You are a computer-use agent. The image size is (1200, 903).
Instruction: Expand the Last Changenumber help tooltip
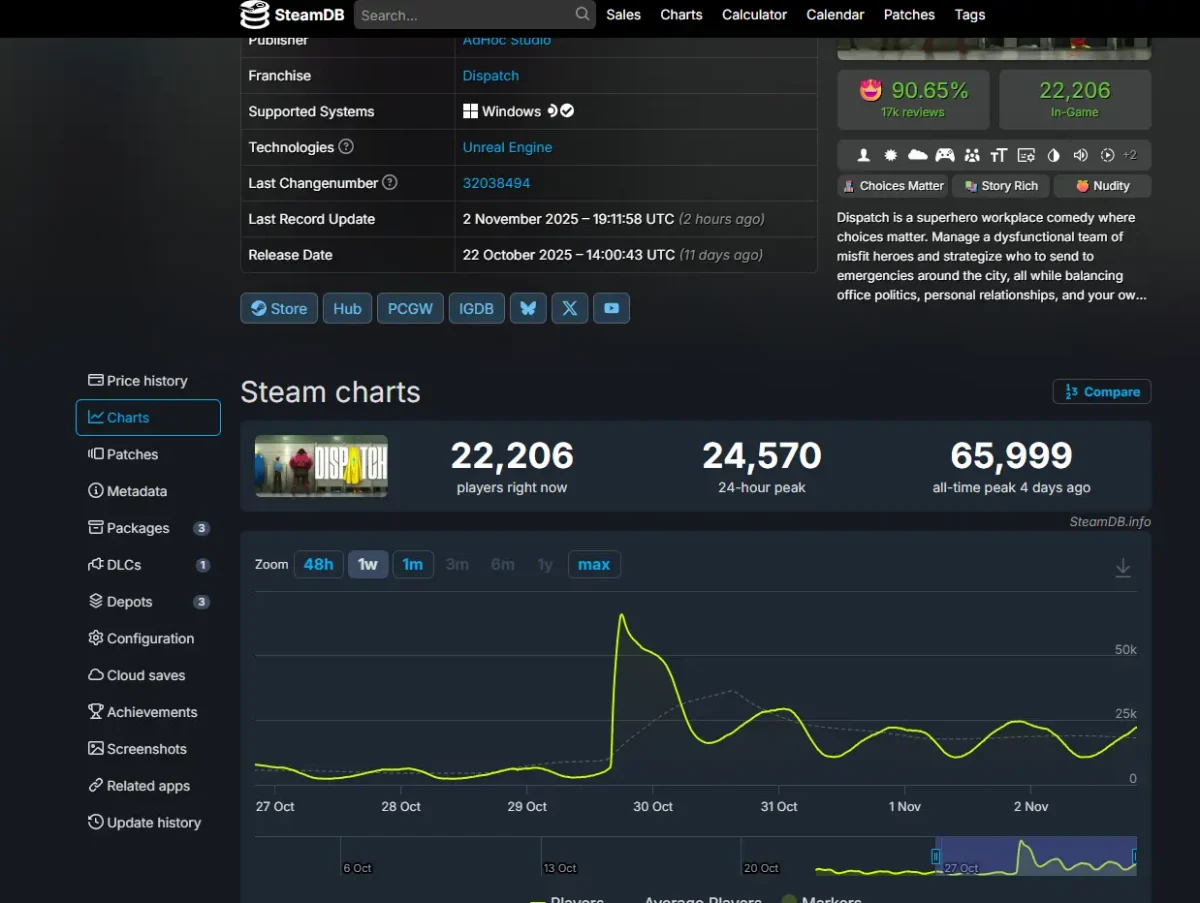click(x=390, y=183)
